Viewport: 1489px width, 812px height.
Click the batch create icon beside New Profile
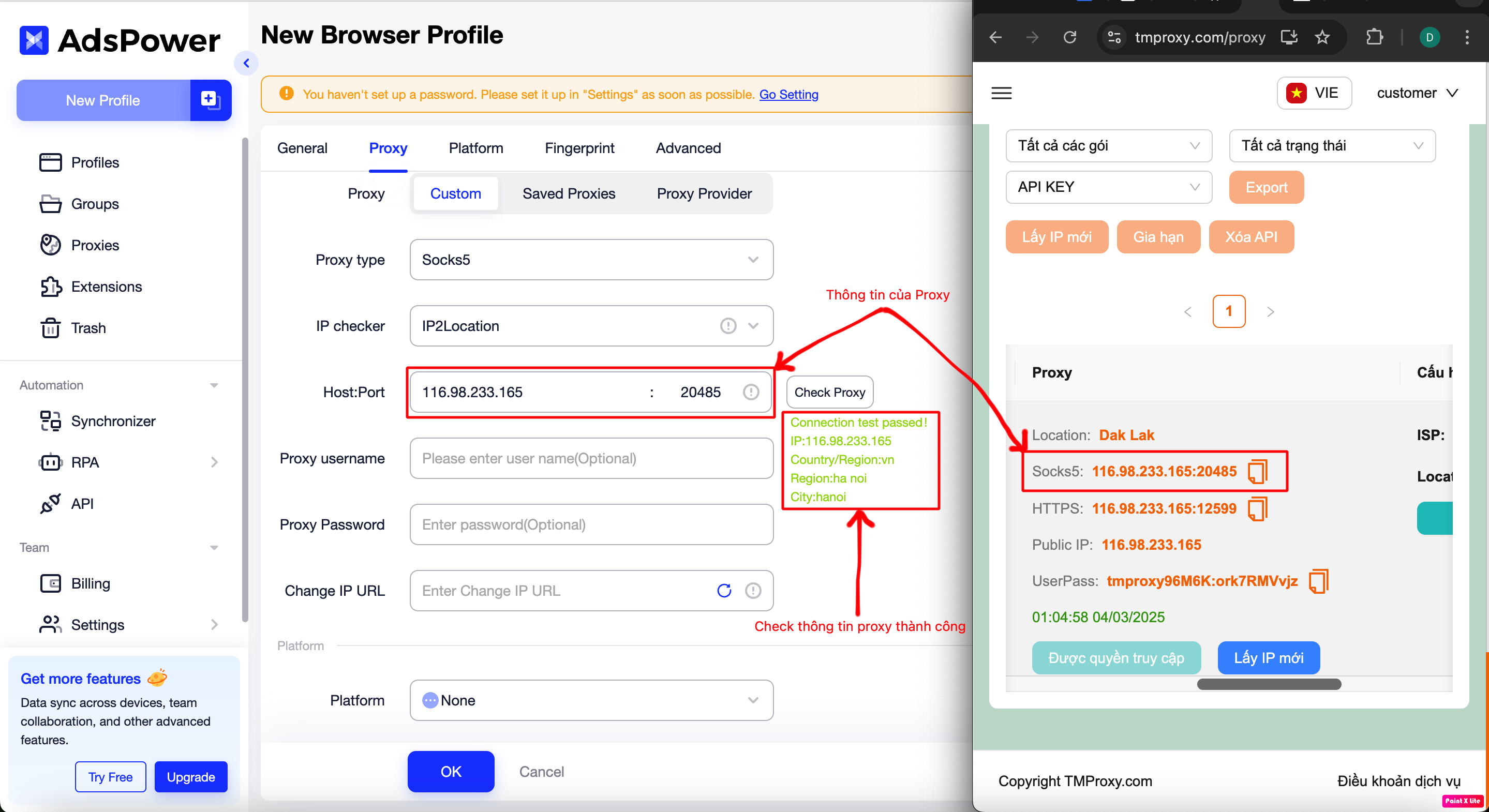(211, 100)
